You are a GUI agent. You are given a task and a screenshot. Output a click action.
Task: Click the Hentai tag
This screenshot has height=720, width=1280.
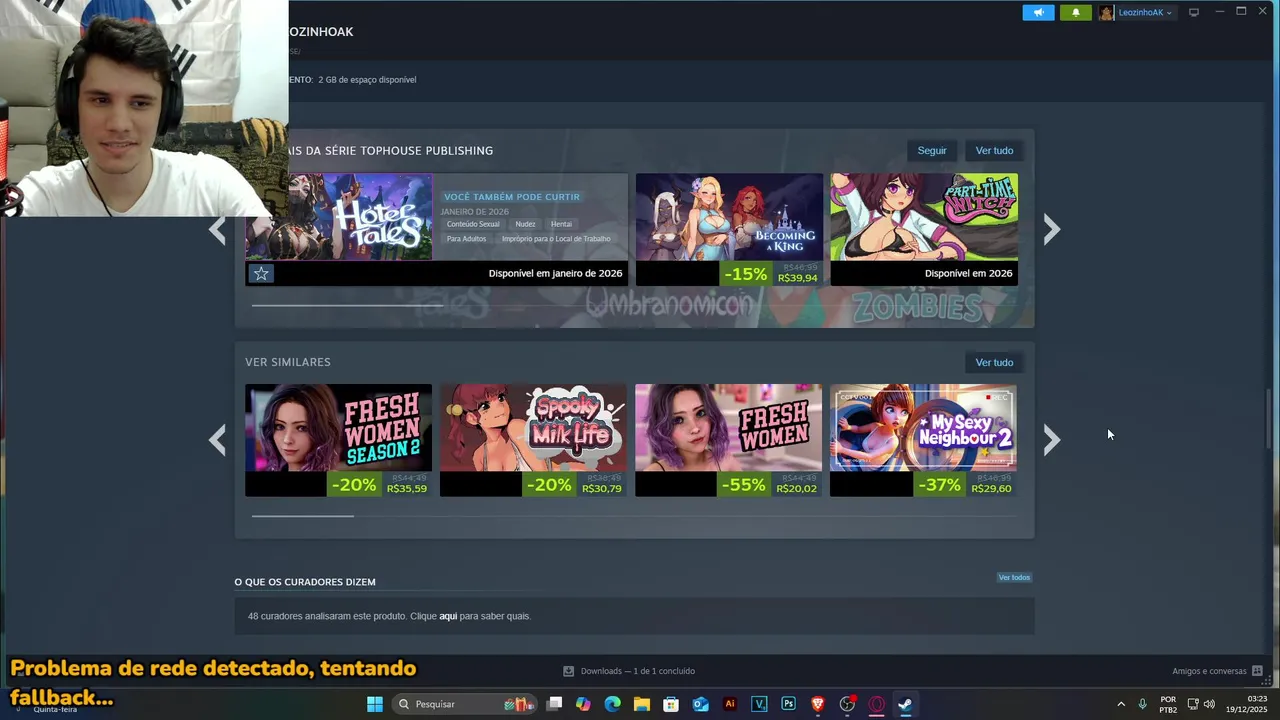(561, 224)
